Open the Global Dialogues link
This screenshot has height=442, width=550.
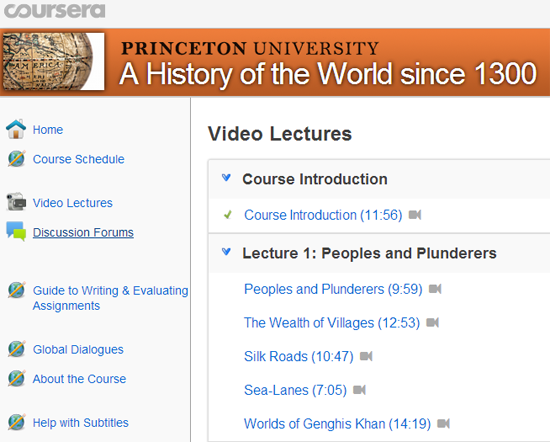pos(78,350)
